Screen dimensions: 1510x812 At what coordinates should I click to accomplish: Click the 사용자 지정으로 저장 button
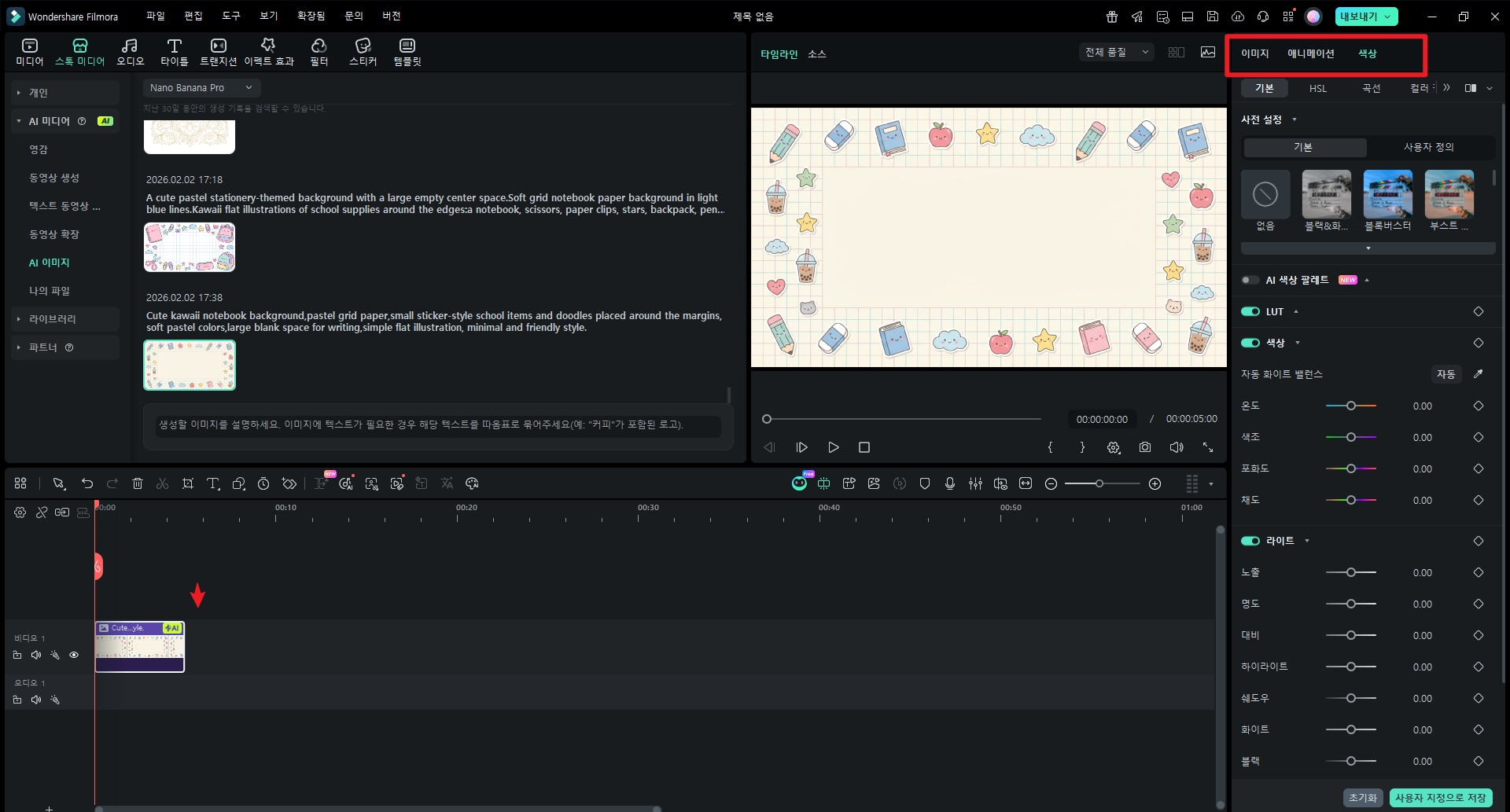1440,797
